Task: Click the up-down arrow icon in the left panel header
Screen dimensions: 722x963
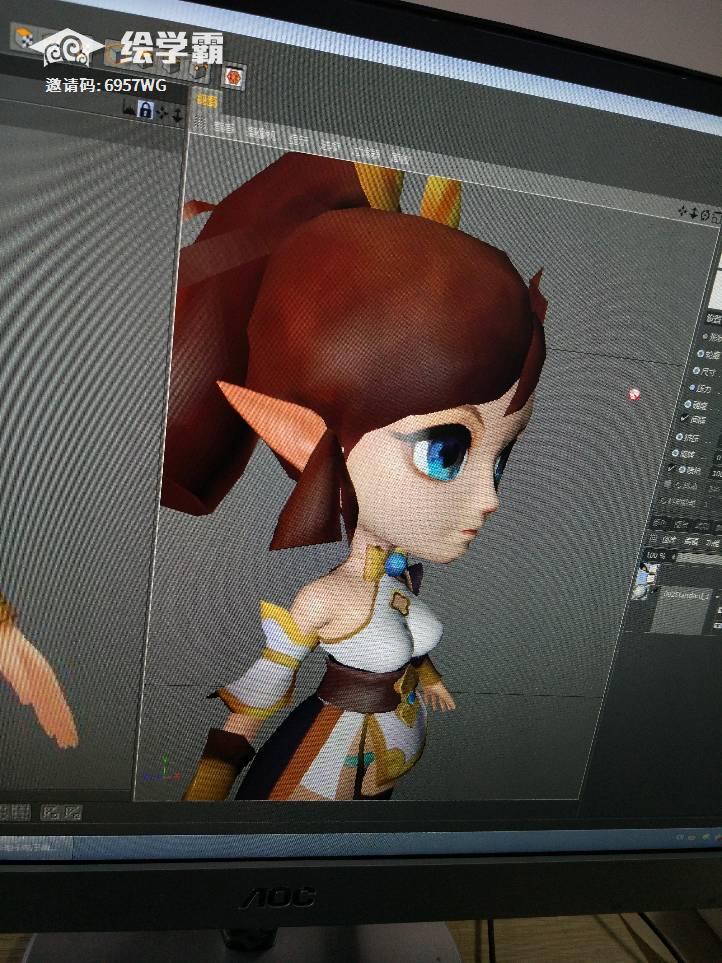Action: tap(177, 114)
